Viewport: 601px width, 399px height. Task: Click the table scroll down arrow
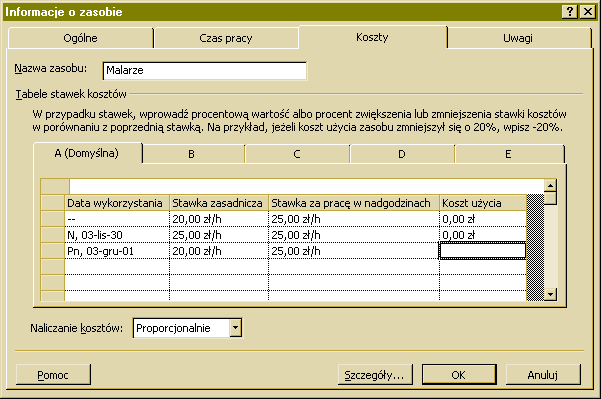click(x=550, y=294)
